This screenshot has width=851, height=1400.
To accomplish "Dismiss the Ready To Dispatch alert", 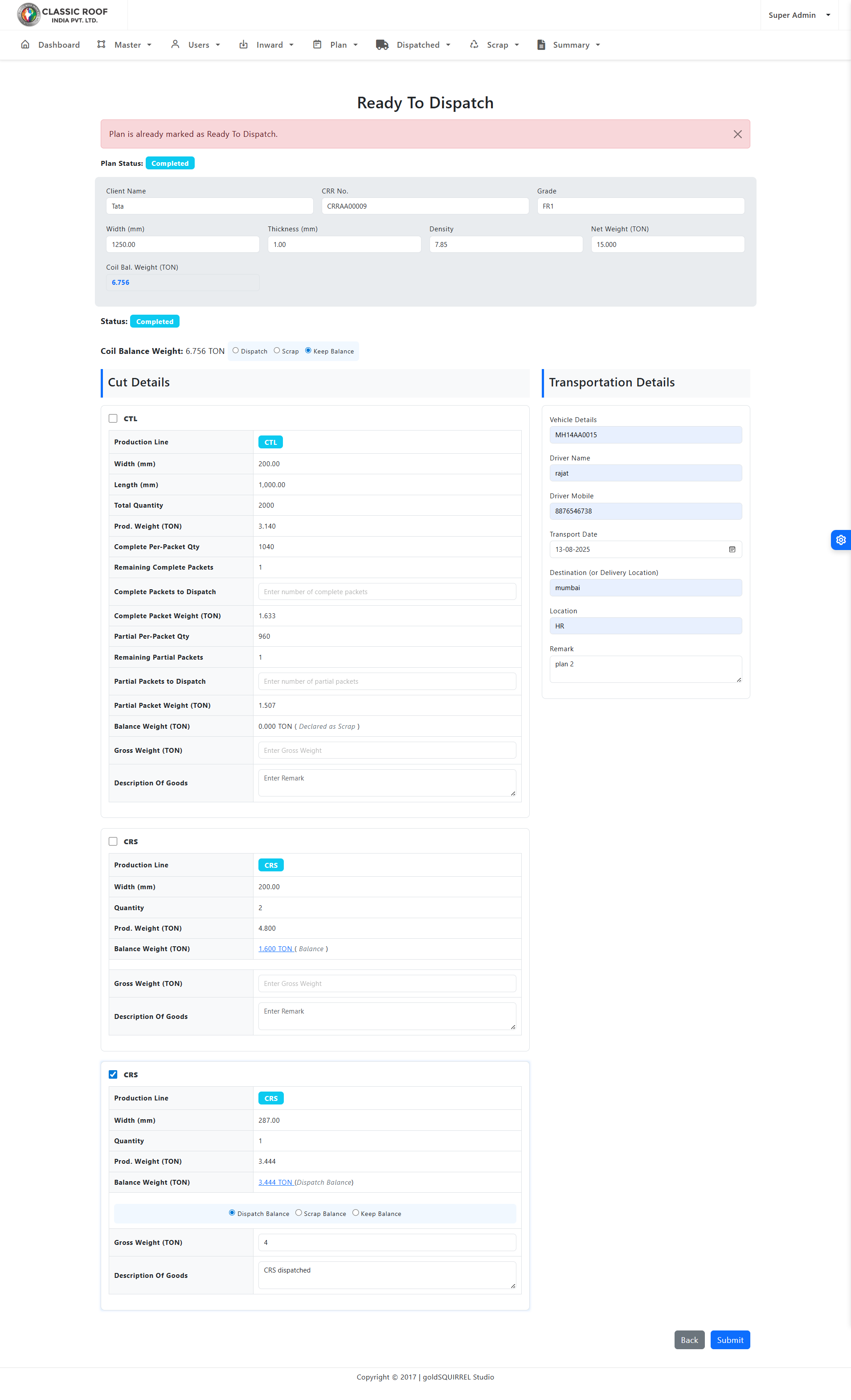I will tap(737, 134).
